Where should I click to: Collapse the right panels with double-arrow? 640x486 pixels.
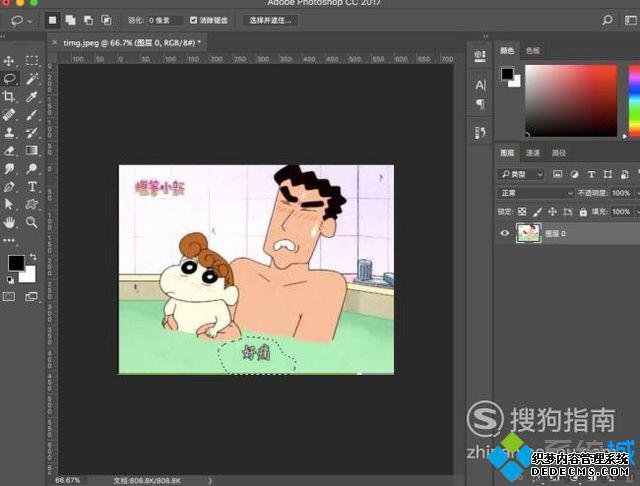[486, 36]
